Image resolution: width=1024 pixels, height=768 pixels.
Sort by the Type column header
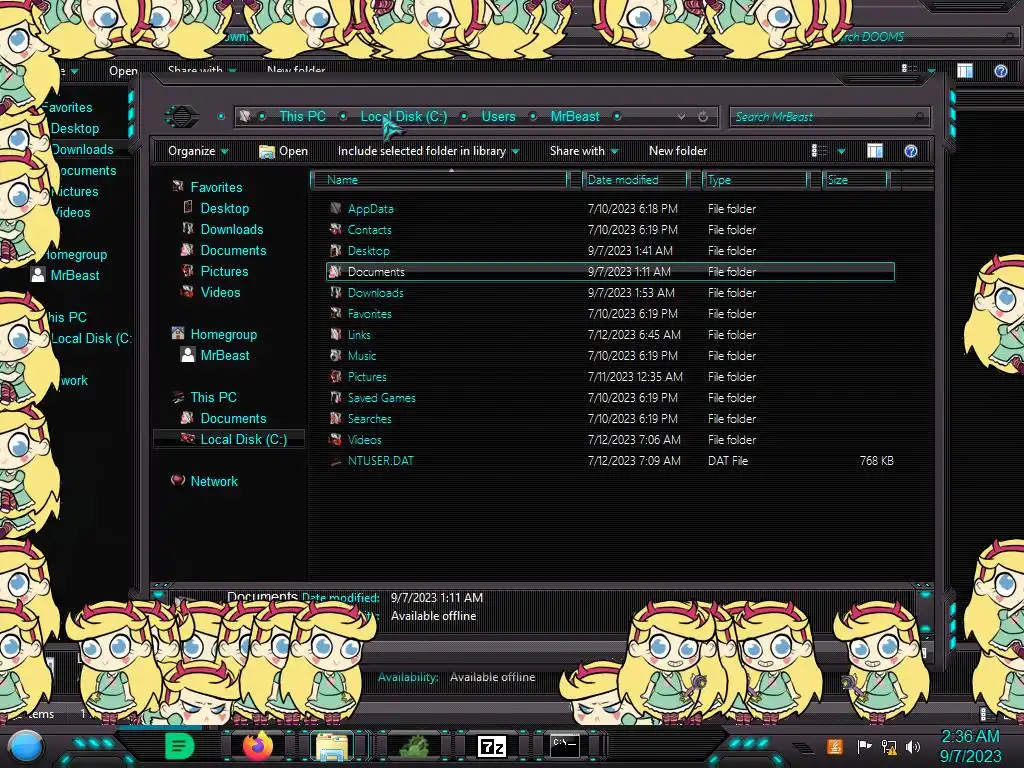pyautogui.click(x=755, y=180)
